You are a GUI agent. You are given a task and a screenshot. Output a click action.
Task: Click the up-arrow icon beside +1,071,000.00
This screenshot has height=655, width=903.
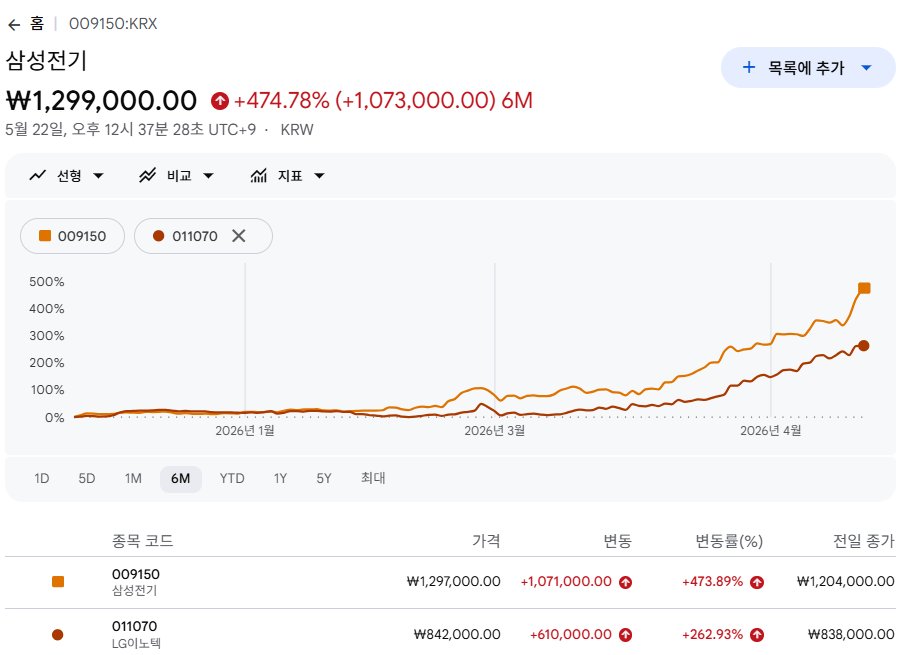[625, 582]
